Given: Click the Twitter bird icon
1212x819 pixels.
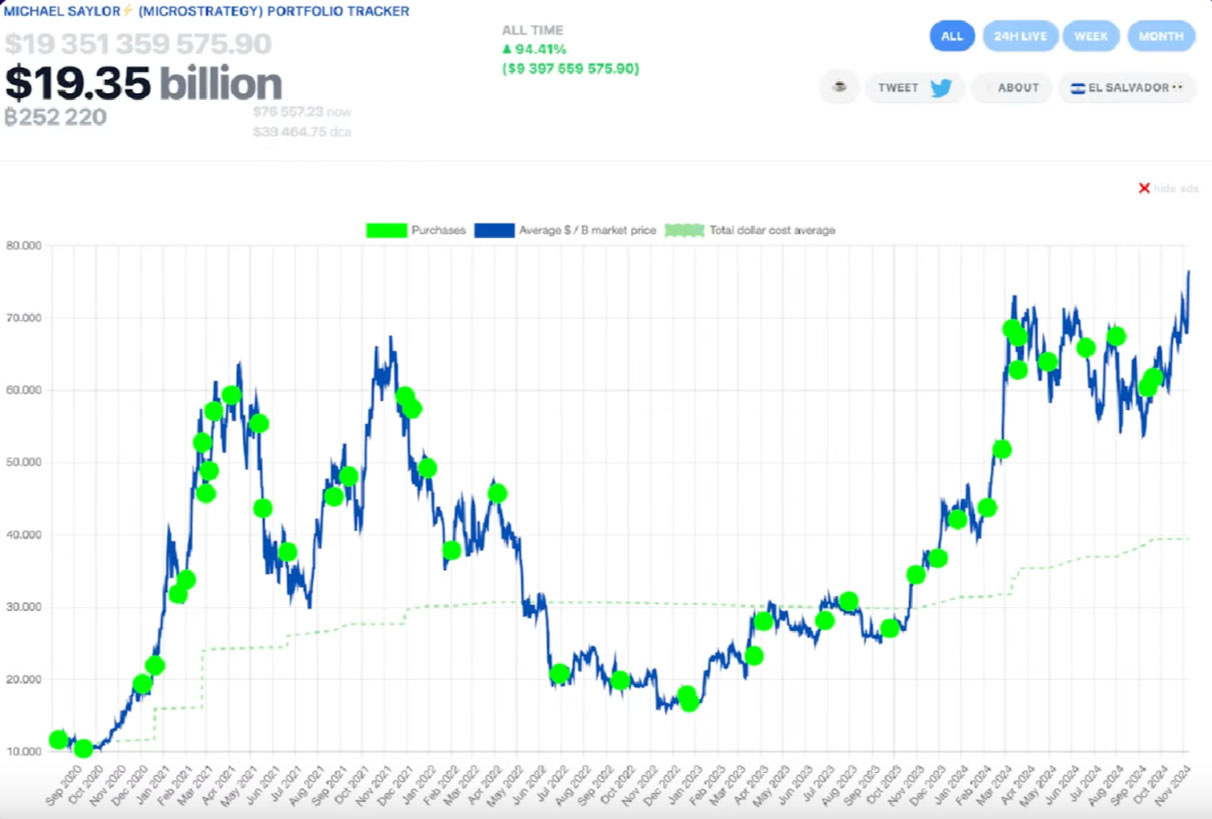Looking at the screenshot, I should tap(940, 87).
